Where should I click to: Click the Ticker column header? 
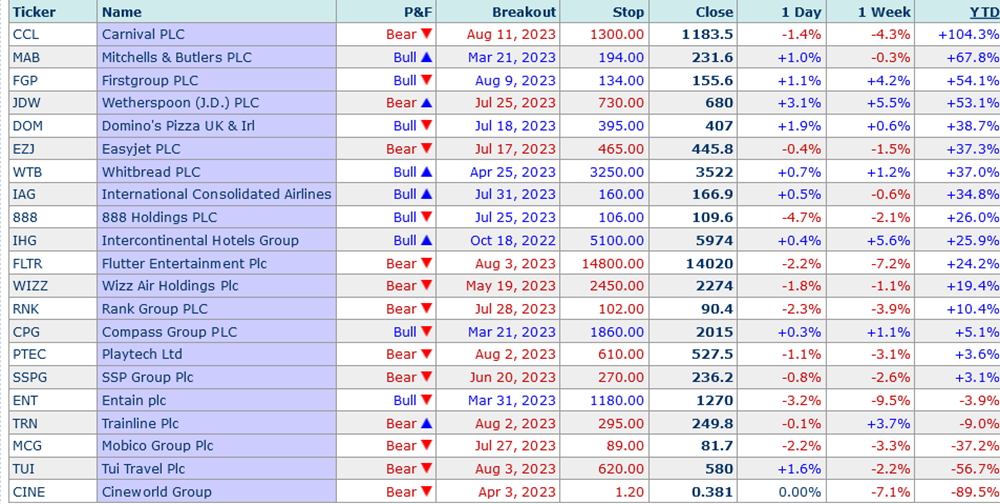(x=33, y=12)
